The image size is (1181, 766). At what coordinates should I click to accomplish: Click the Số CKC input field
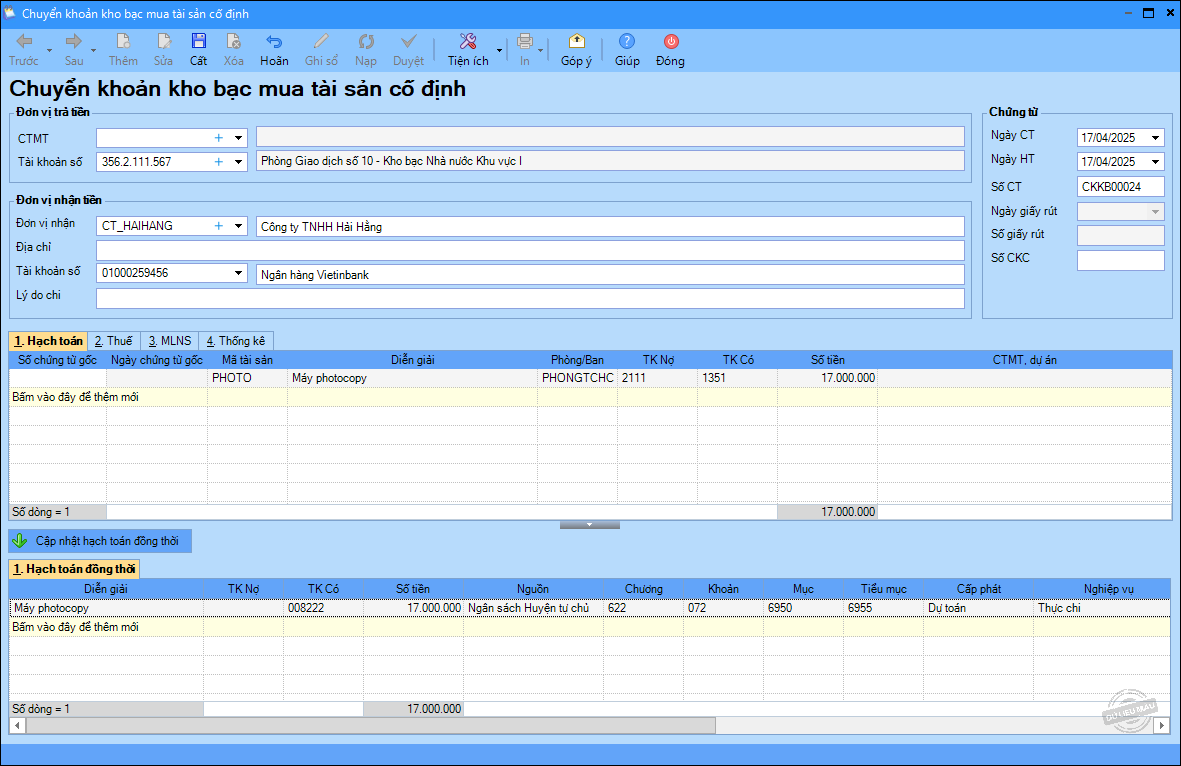click(x=1120, y=260)
